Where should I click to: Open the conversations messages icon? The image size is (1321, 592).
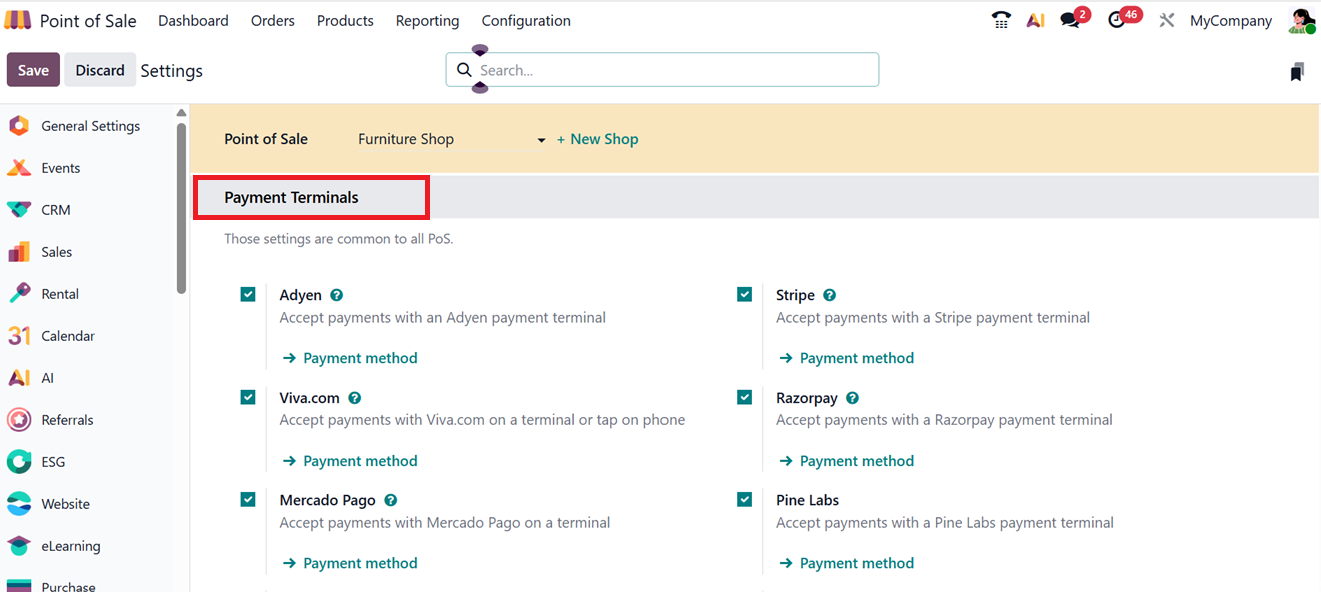(1071, 20)
